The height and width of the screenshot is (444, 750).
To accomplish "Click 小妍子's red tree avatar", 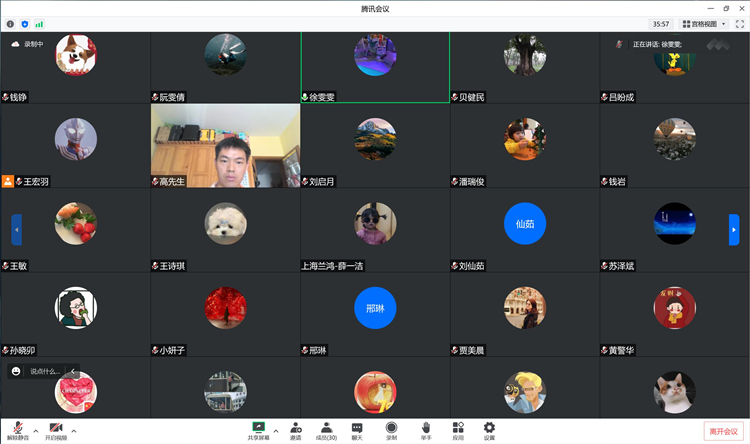I will click(225, 308).
